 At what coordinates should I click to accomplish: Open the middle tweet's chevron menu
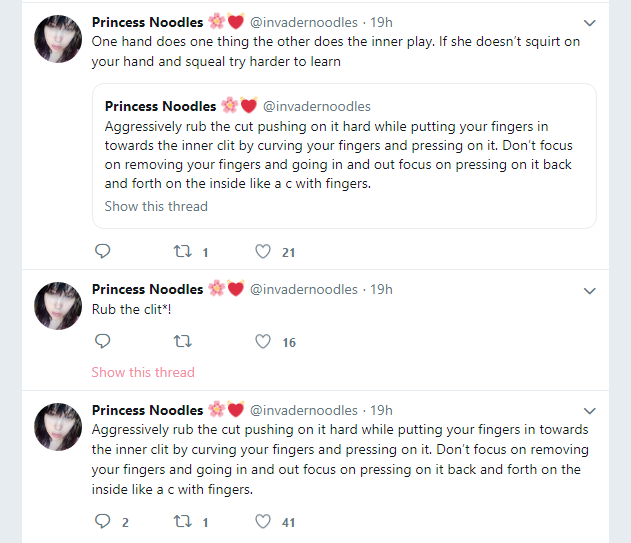point(589,291)
